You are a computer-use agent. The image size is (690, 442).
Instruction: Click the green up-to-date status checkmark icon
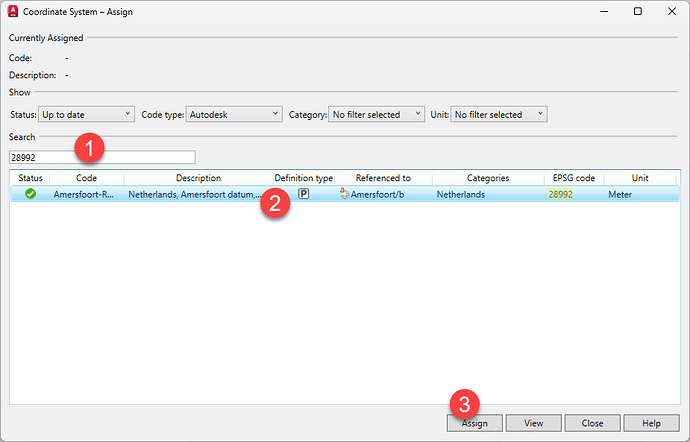30,194
